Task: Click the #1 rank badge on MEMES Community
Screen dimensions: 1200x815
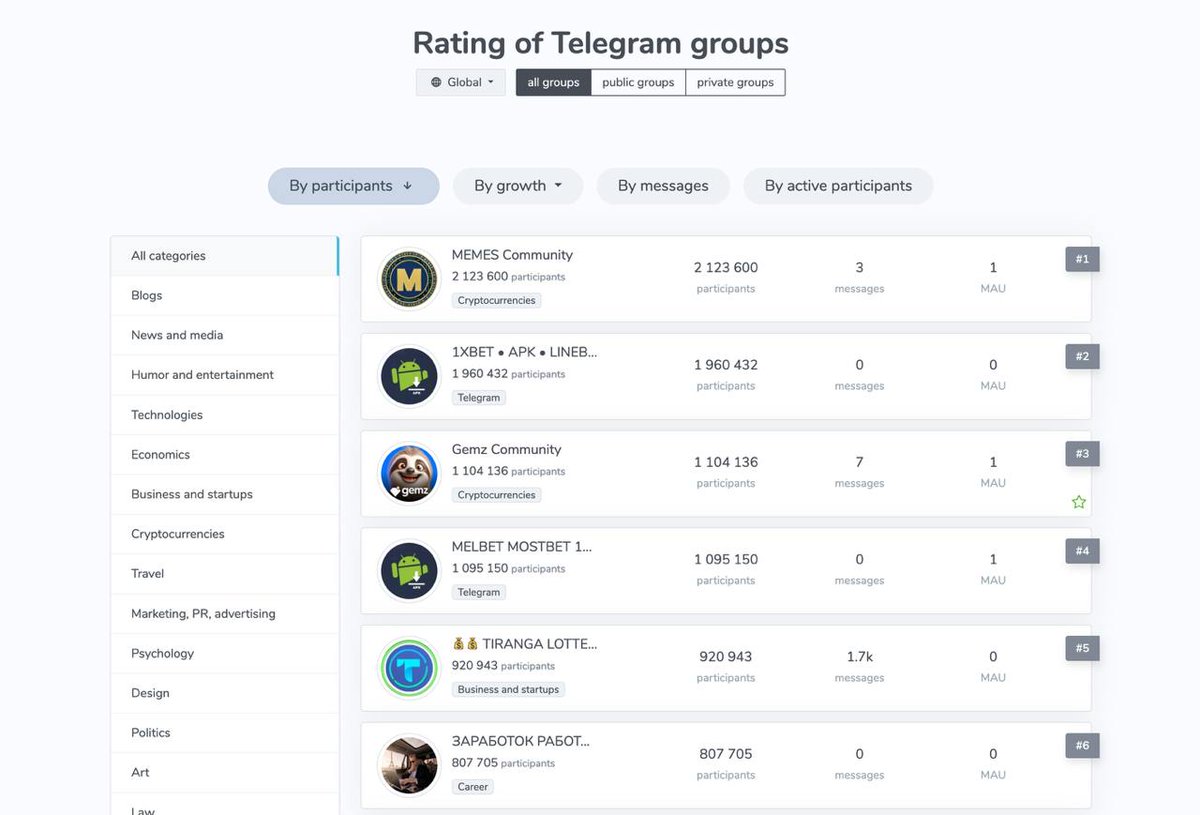Action: (1081, 259)
